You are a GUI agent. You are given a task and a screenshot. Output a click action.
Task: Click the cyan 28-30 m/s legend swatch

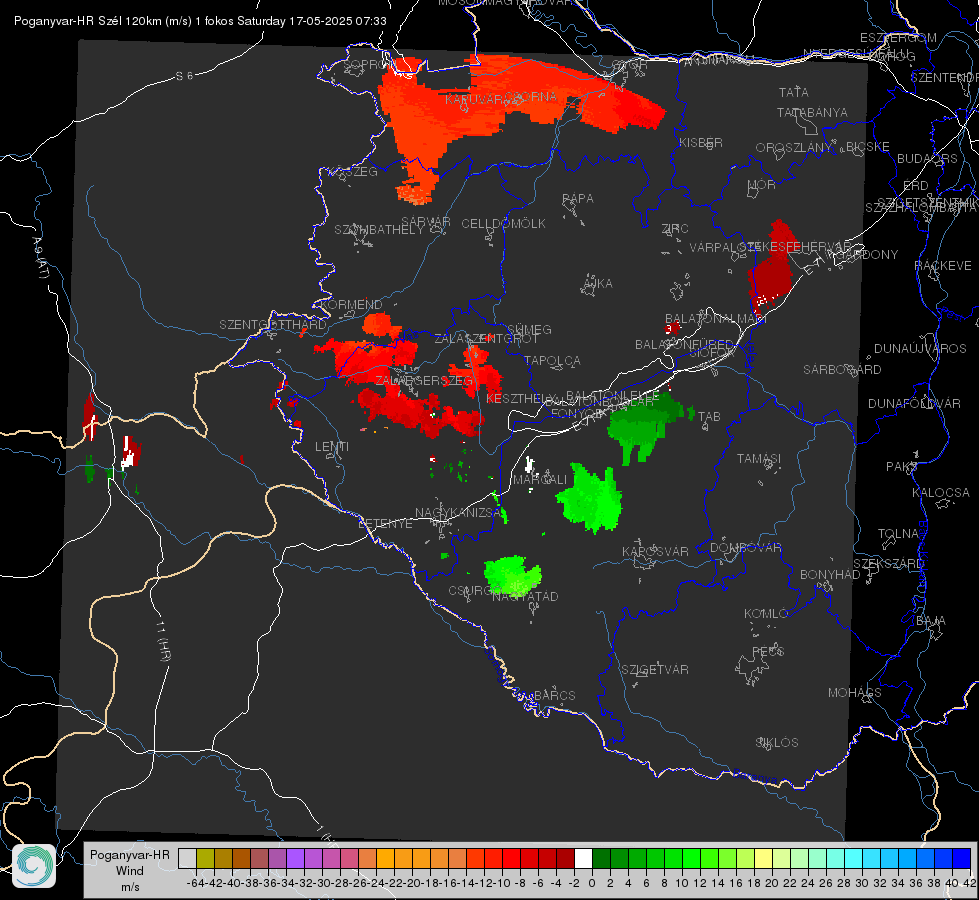coord(853,858)
